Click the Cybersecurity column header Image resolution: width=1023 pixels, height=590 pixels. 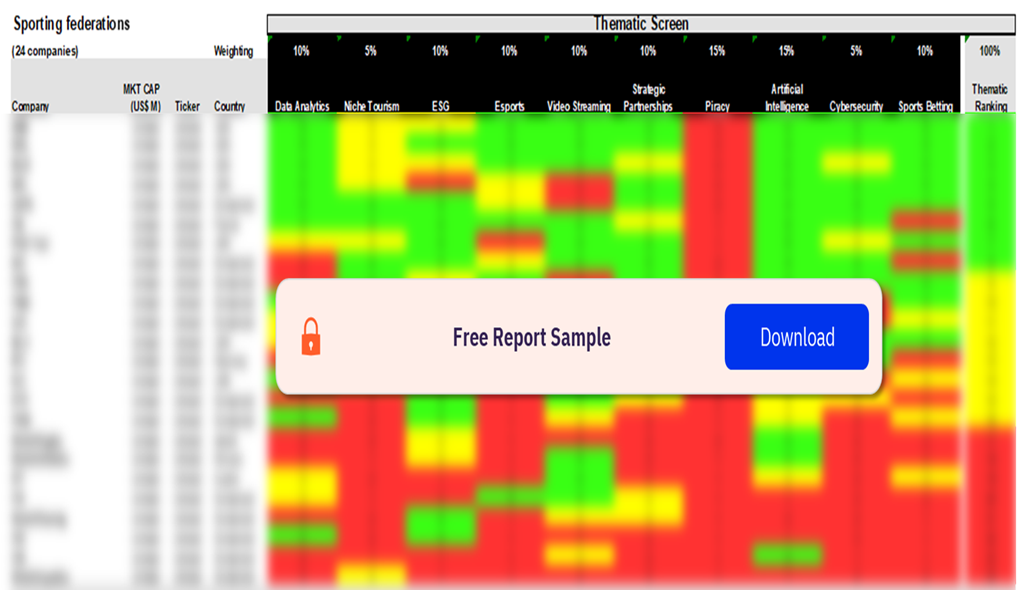tap(856, 106)
